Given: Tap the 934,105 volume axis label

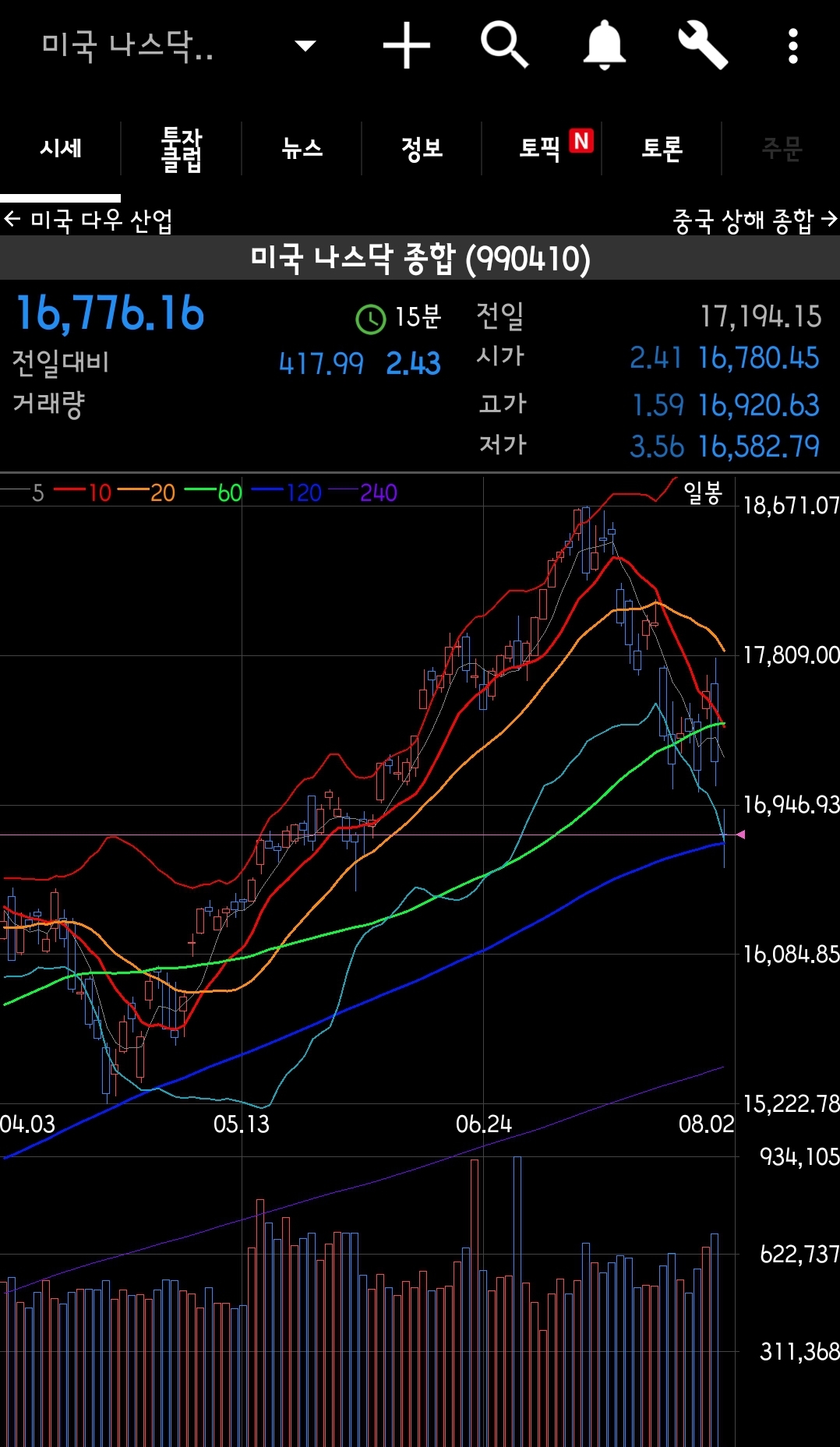Looking at the screenshot, I should (799, 1156).
